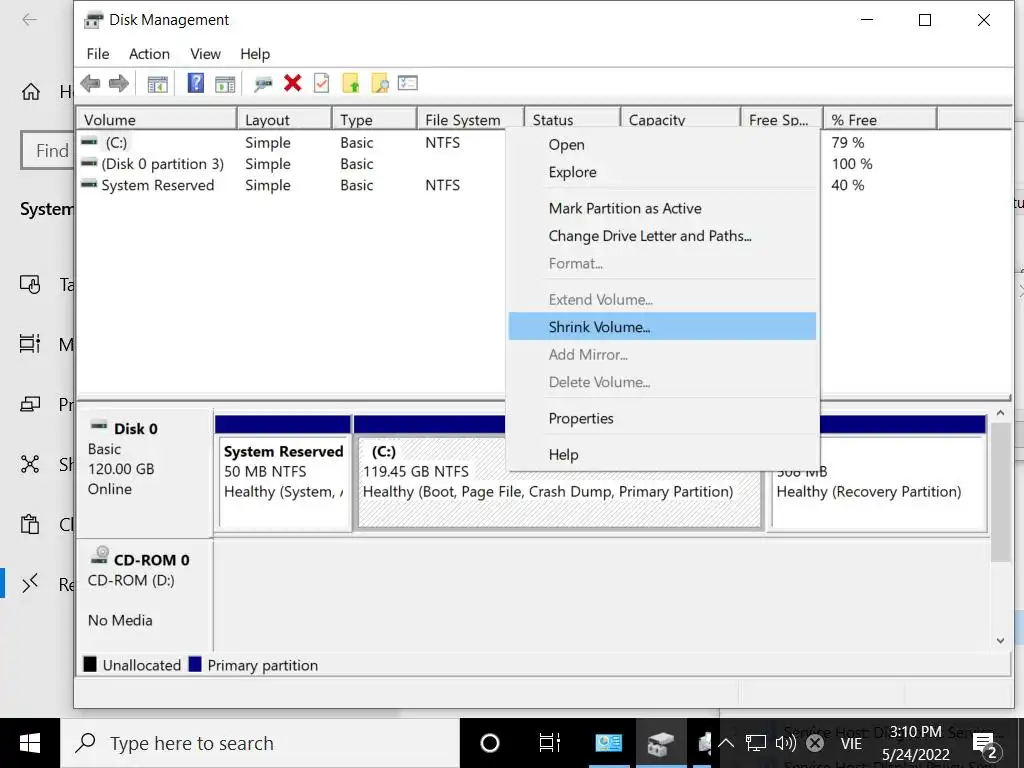Open the View menu

[x=205, y=54]
